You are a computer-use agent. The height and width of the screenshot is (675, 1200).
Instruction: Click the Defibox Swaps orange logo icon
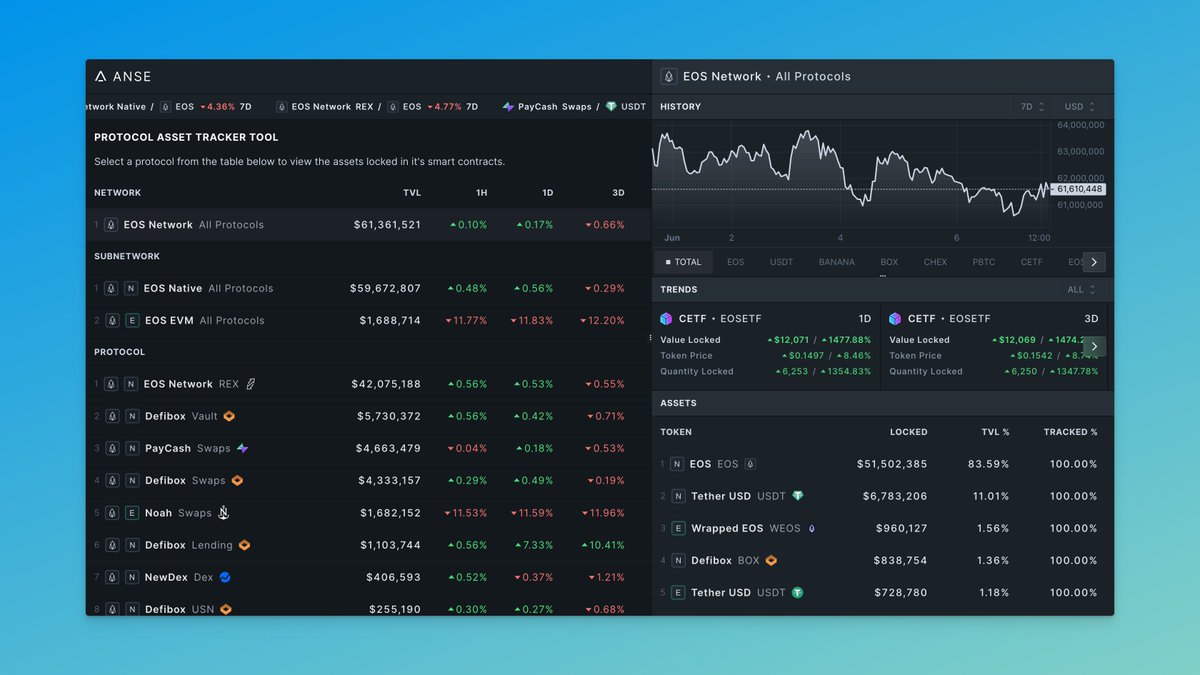pyautogui.click(x=237, y=481)
